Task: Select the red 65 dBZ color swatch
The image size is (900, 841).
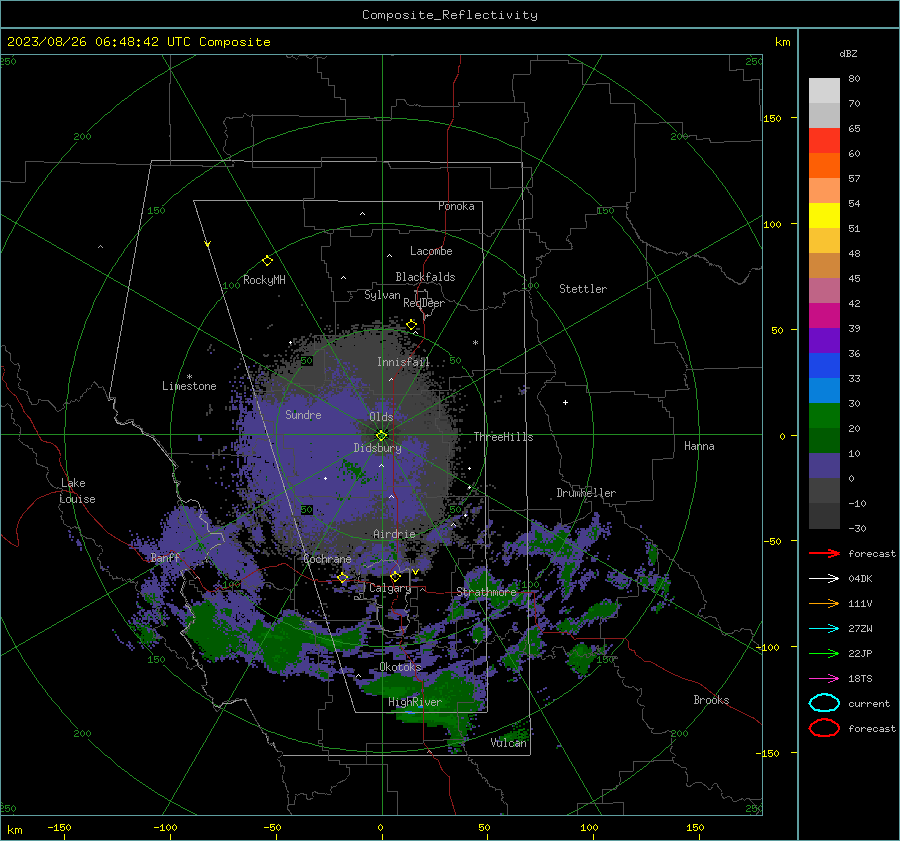Action: (x=824, y=140)
